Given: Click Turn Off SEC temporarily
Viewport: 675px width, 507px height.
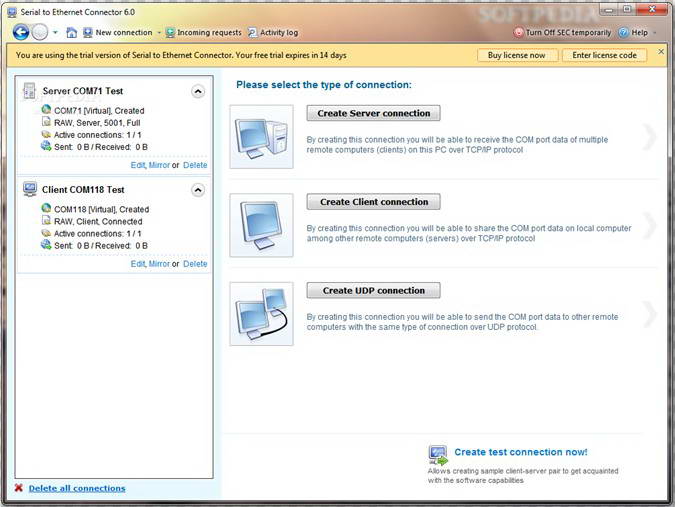Looking at the screenshot, I should [562, 32].
